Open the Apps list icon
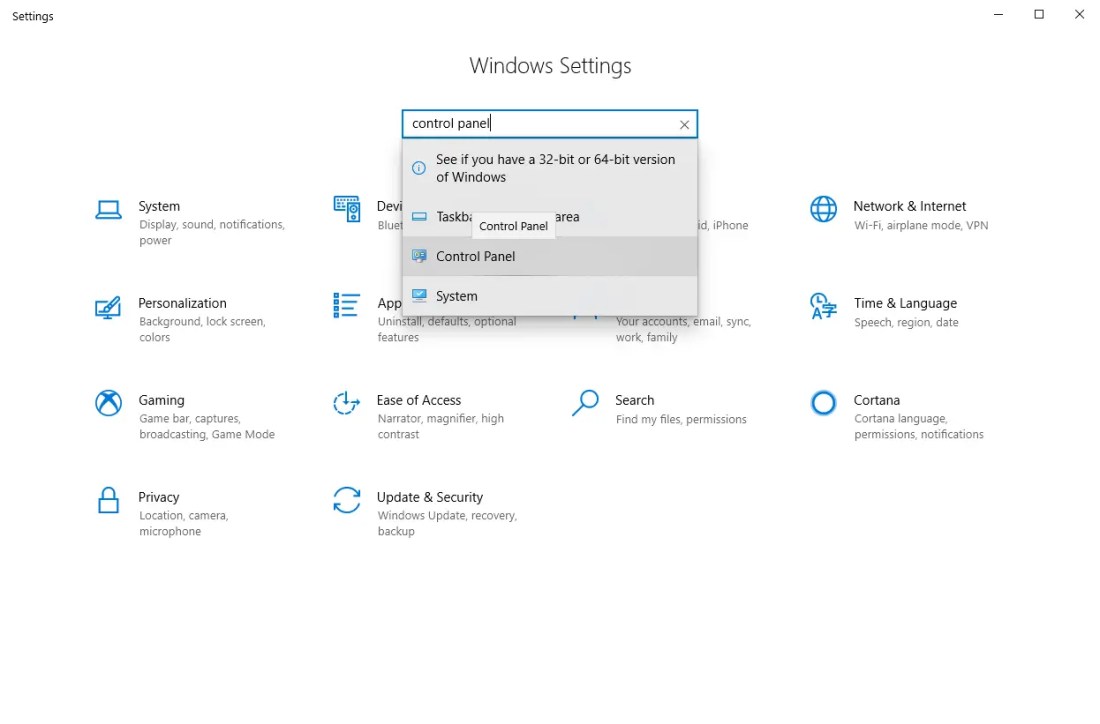 coord(346,305)
